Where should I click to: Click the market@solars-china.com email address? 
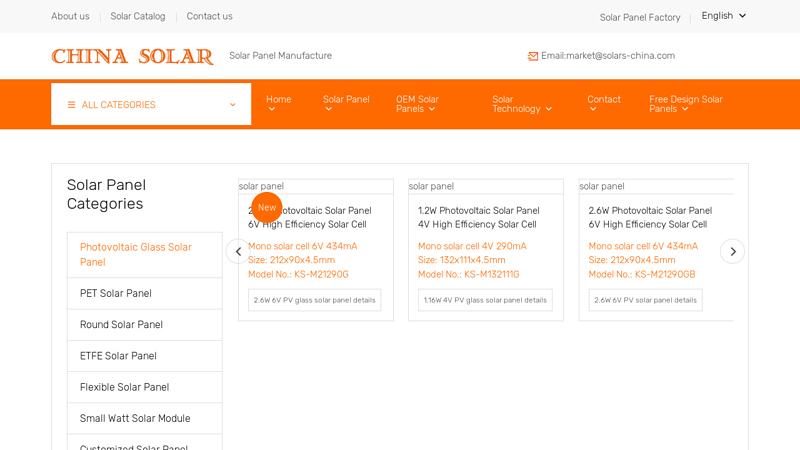click(x=620, y=56)
